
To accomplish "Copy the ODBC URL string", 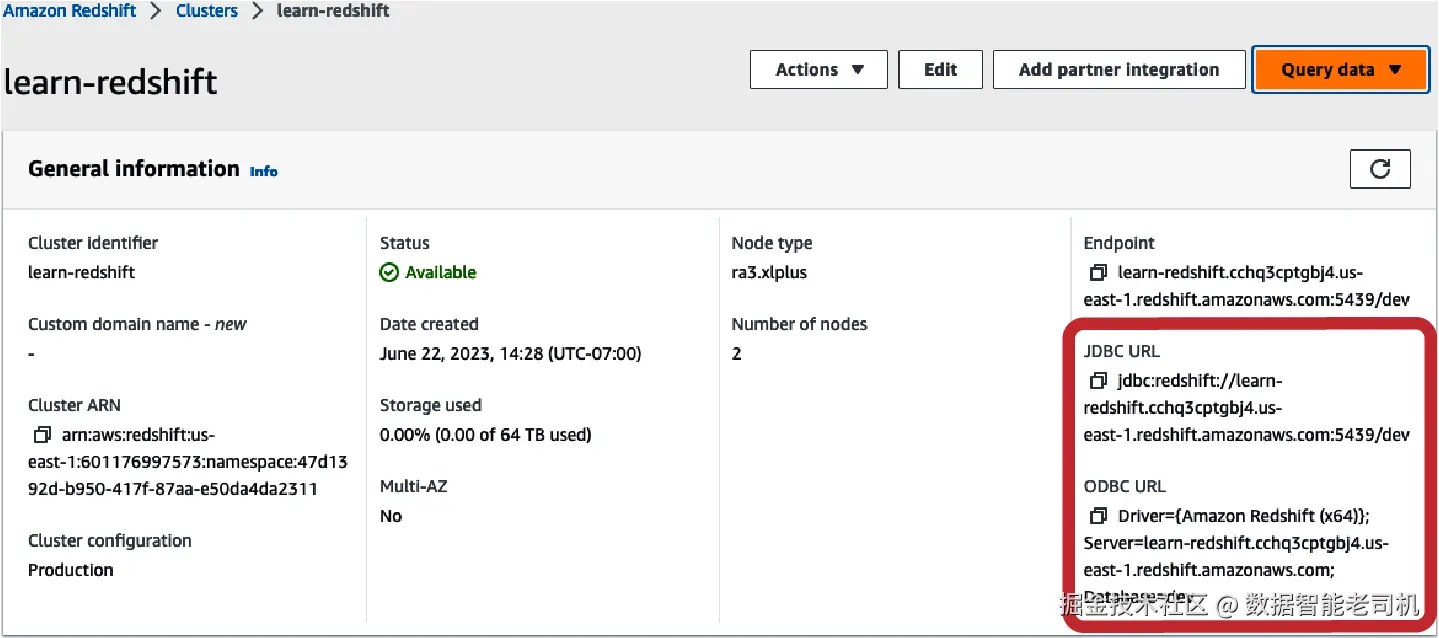I will 1098,516.
